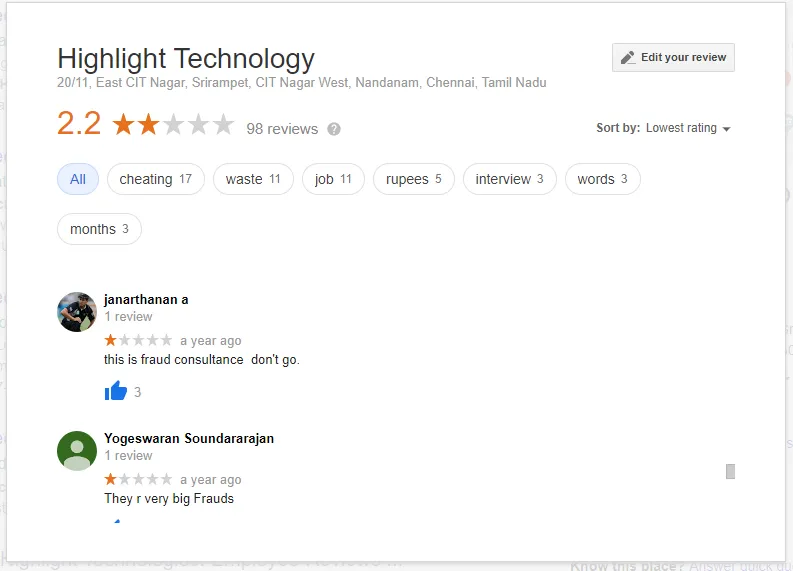Image resolution: width=793 pixels, height=571 pixels.
Task: Select the months 3 filter chip
Action: (x=99, y=229)
